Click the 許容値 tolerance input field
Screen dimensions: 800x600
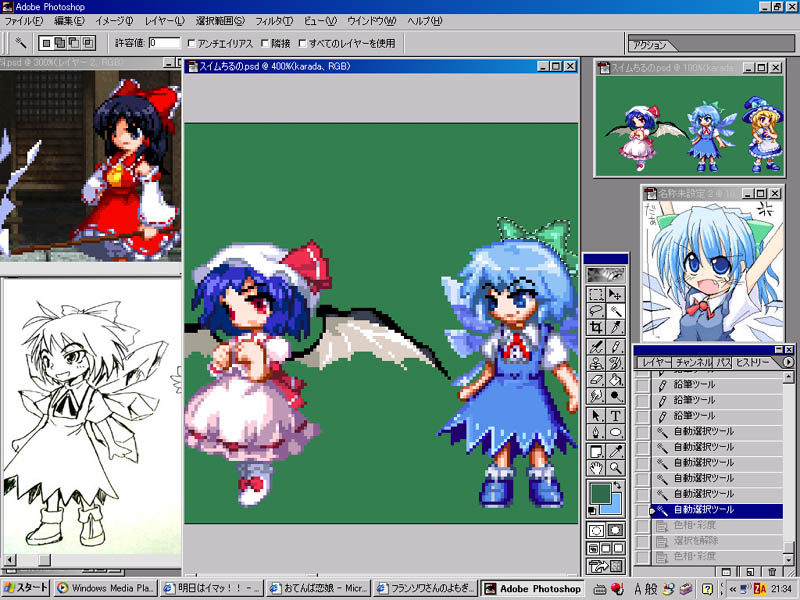click(x=164, y=43)
